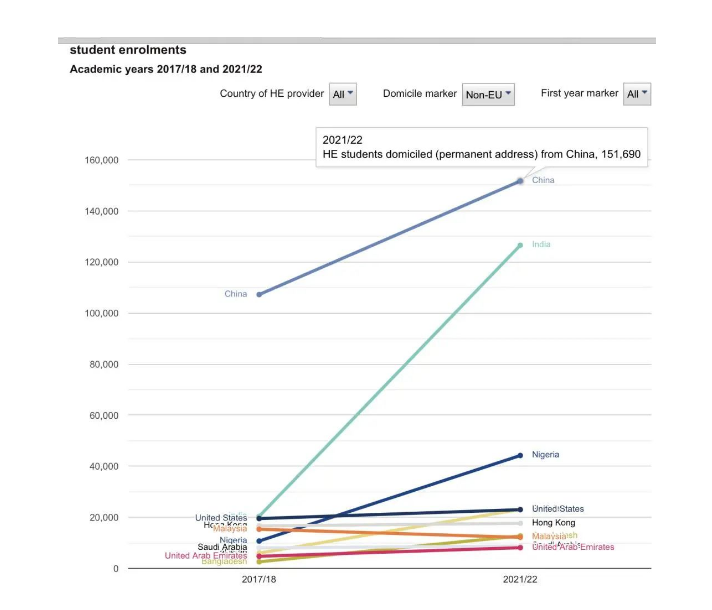Click China data point for 2017/18
The image size is (712, 610).
(259, 294)
